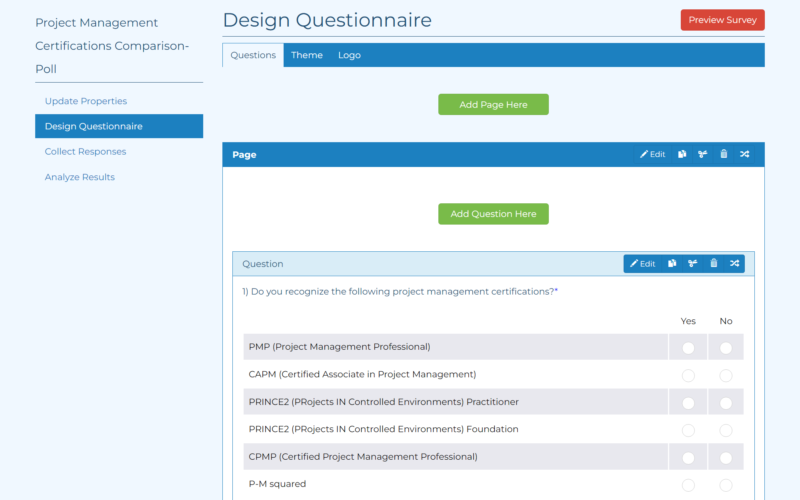Copy the Page via its copy icon
800x500 pixels.
pyautogui.click(x=682, y=154)
